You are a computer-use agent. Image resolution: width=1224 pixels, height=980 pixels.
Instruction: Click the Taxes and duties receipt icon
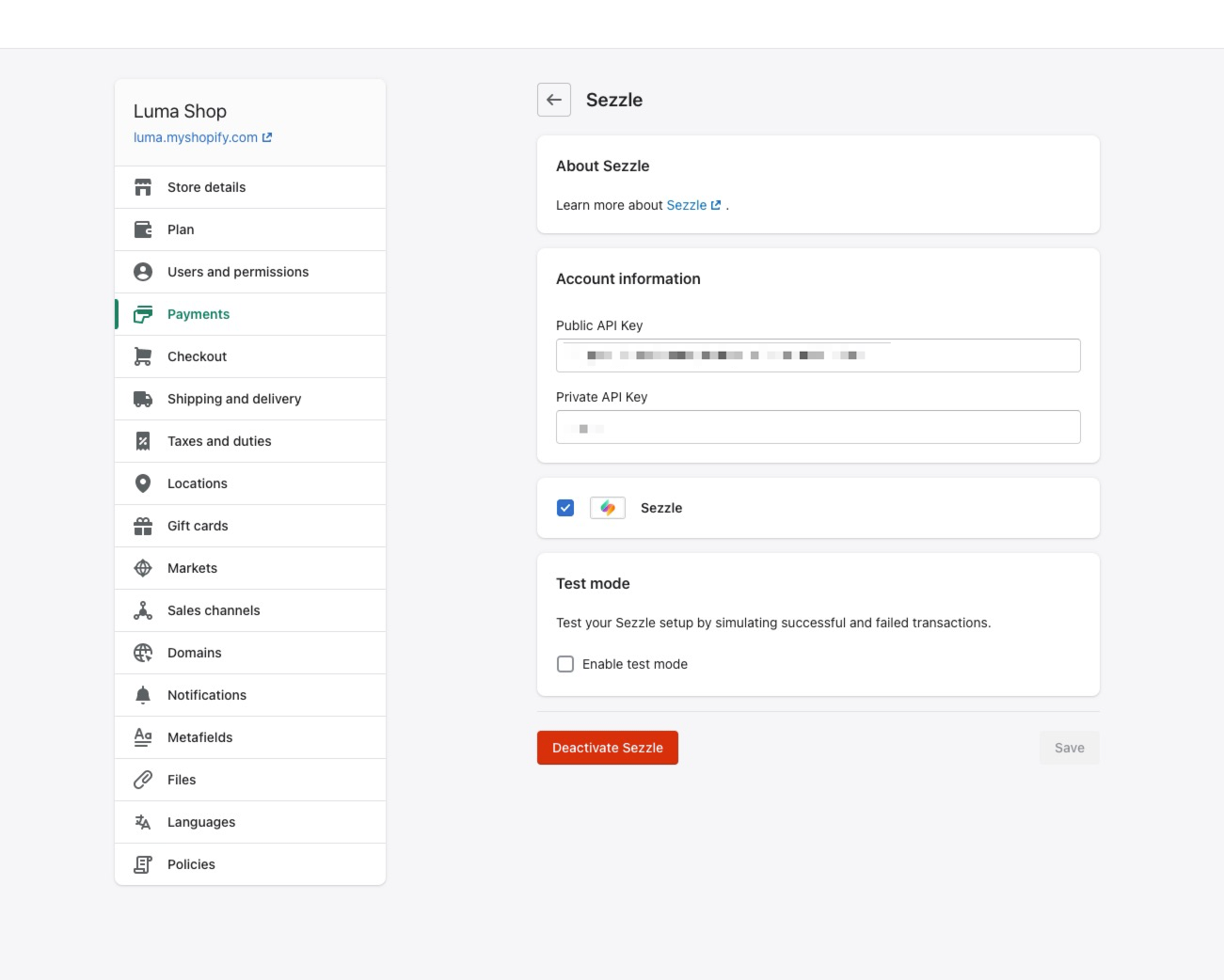point(143,441)
